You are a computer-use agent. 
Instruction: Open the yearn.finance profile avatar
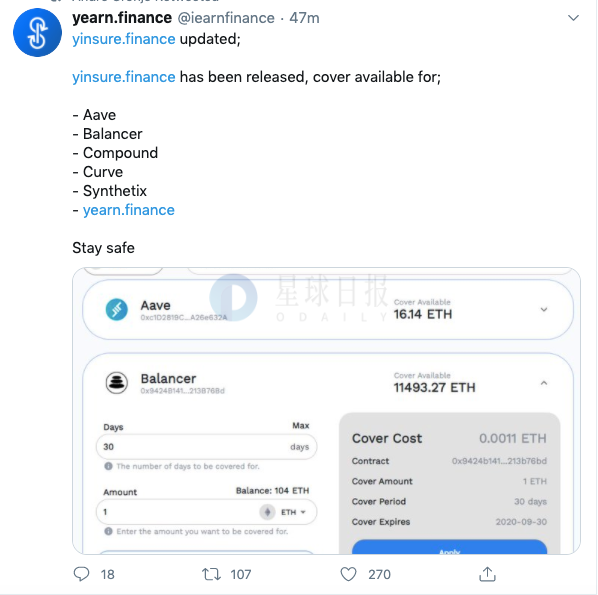(37, 32)
